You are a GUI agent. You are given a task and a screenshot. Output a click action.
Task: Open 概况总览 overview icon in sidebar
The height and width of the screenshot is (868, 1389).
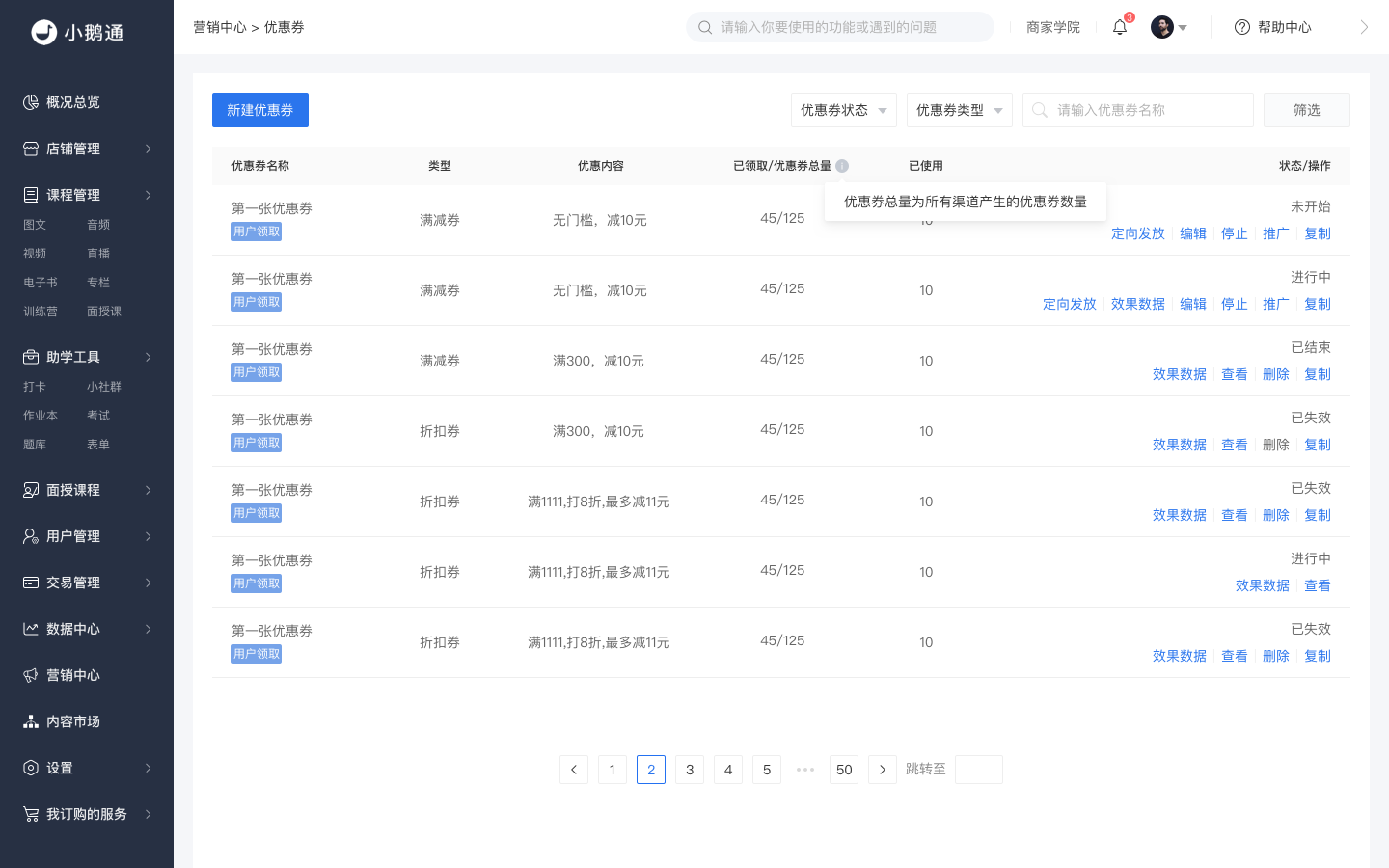[x=31, y=102]
